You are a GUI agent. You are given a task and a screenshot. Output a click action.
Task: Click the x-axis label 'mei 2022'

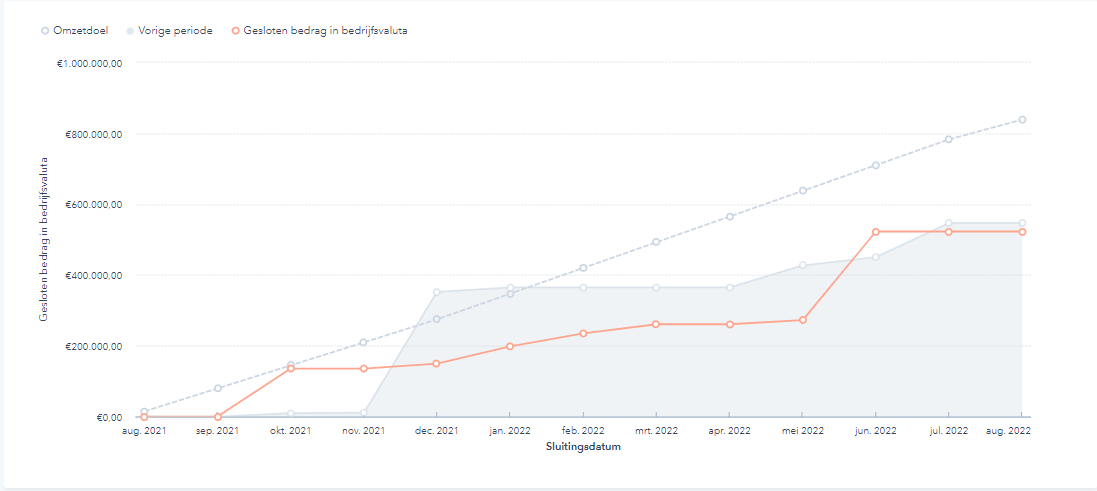pos(802,431)
